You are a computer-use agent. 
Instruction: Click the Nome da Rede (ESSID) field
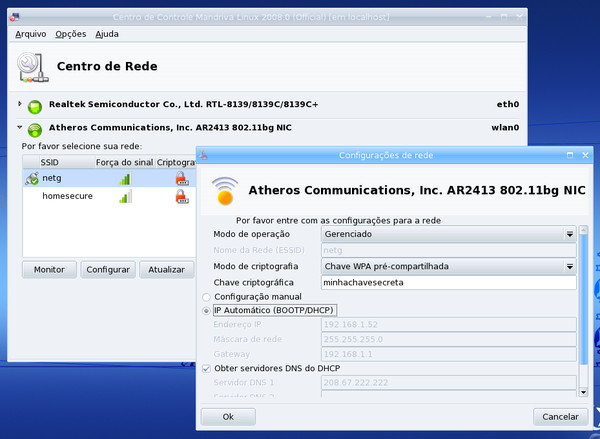448,250
